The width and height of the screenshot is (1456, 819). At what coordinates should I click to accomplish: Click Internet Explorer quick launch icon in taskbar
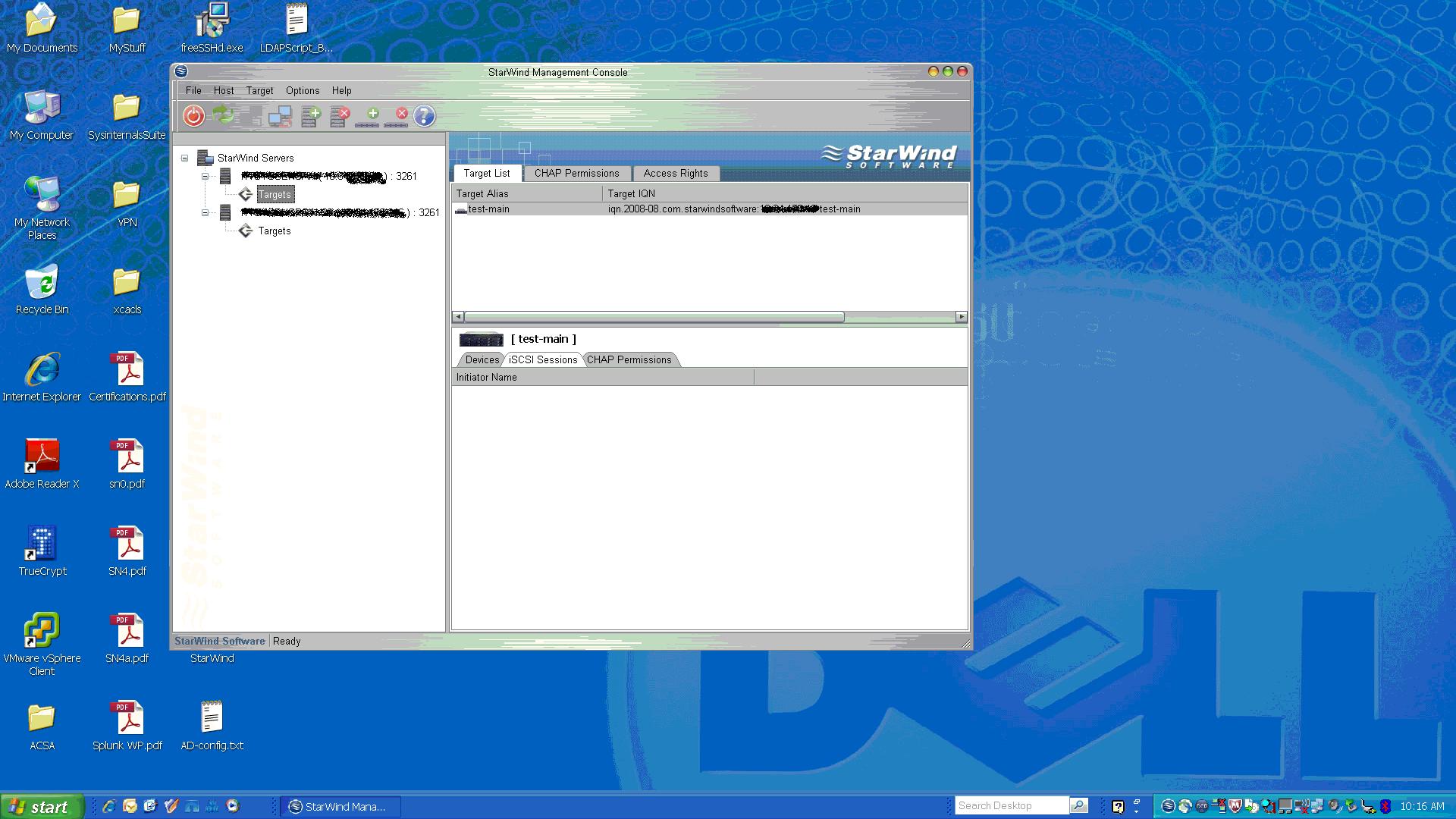coord(109,806)
